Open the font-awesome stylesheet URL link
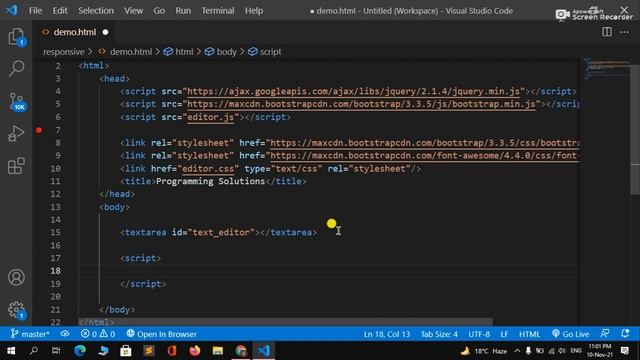Image resolution: width=640 pixels, height=360 pixels. (x=424, y=156)
